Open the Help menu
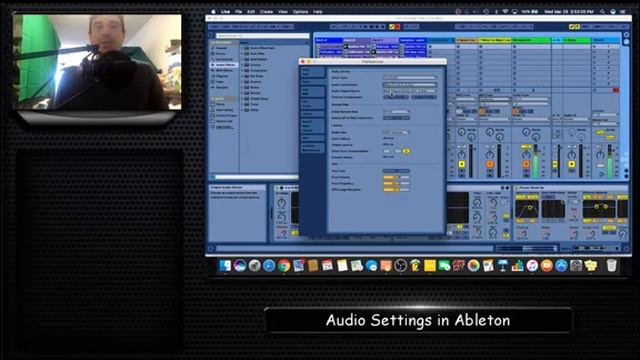 pyautogui.click(x=318, y=11)
